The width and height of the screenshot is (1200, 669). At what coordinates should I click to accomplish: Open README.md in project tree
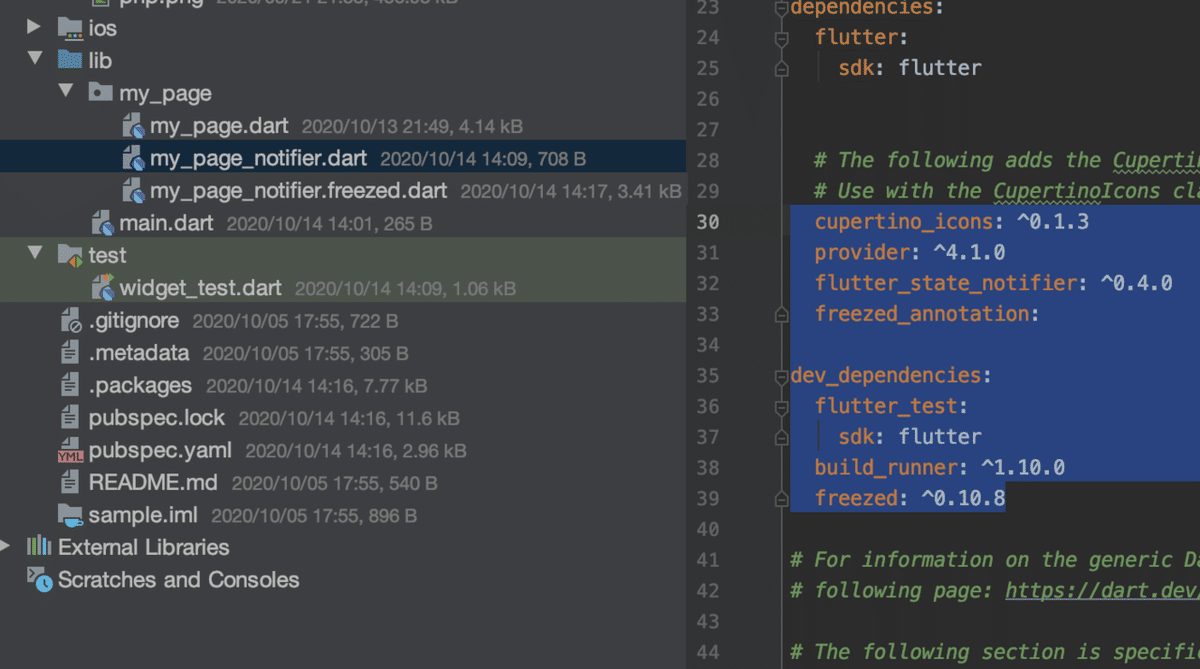point(152,482)
